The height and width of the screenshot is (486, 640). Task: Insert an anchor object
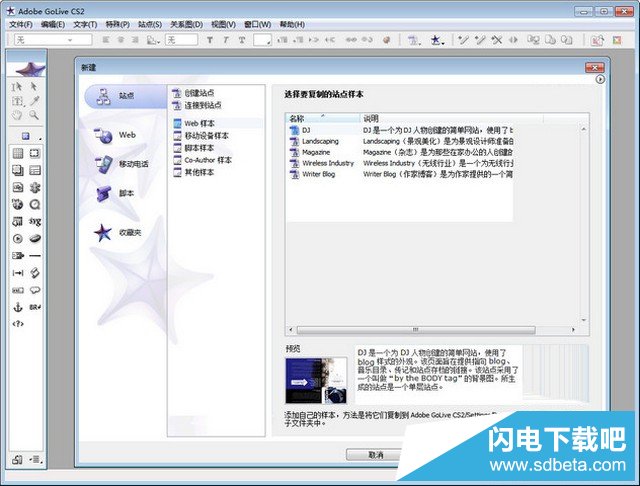[x=18, y=307]
